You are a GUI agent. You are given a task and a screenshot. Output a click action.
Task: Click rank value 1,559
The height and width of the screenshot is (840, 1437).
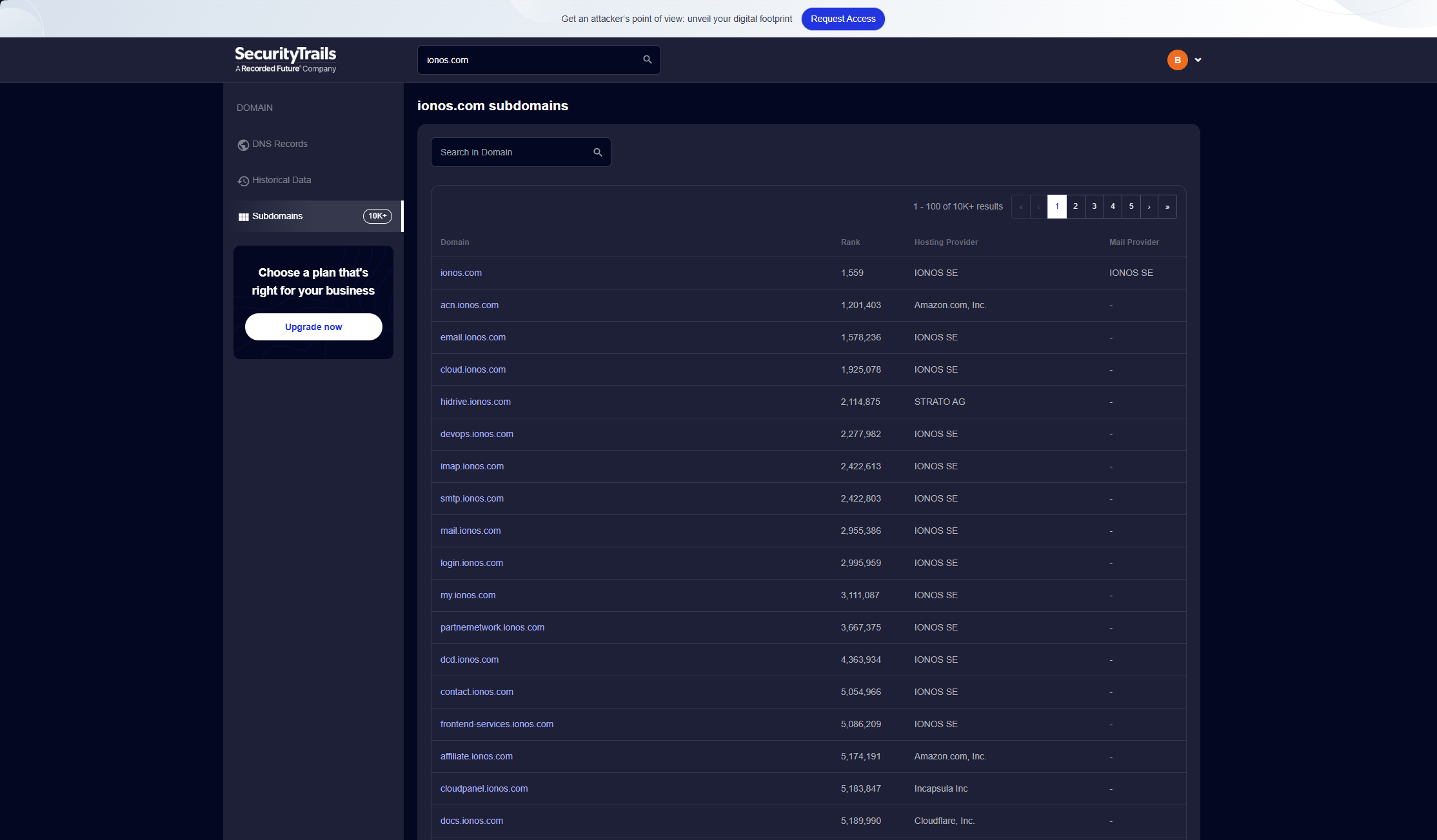(852, 273)
